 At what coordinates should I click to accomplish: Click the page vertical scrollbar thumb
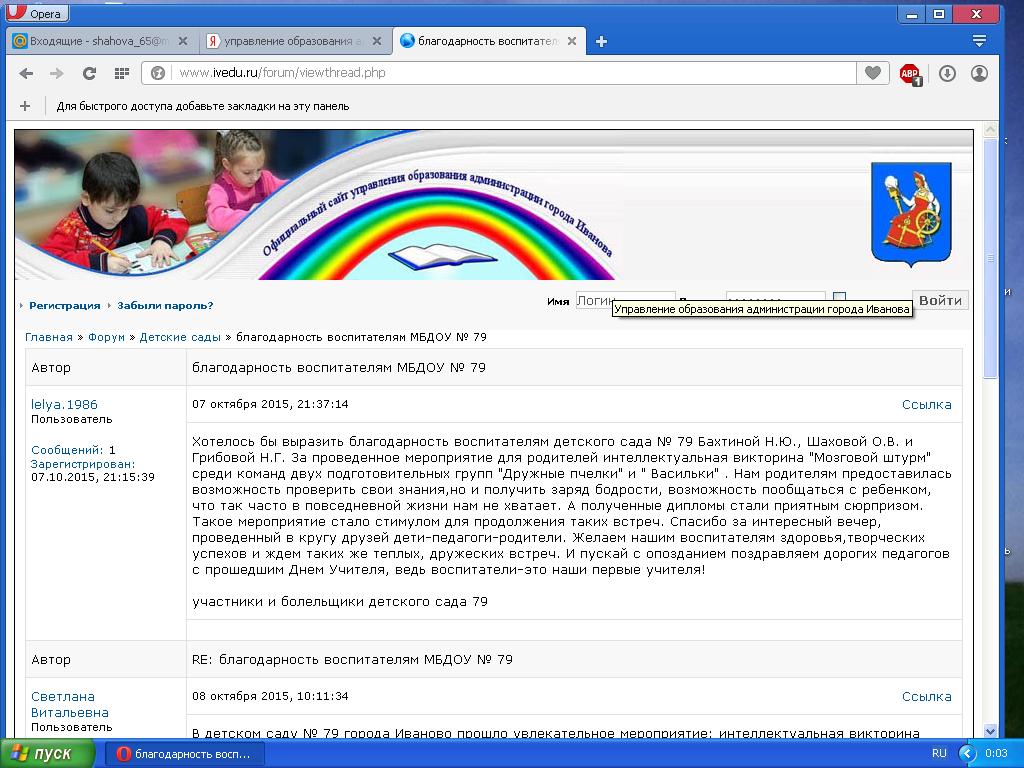tap(990, 258)
